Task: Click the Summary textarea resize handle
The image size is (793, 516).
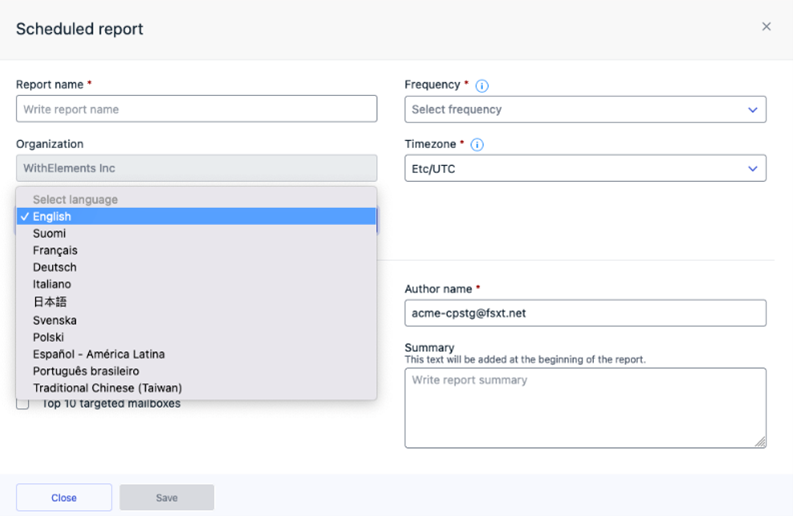Action: coord(761,442)
